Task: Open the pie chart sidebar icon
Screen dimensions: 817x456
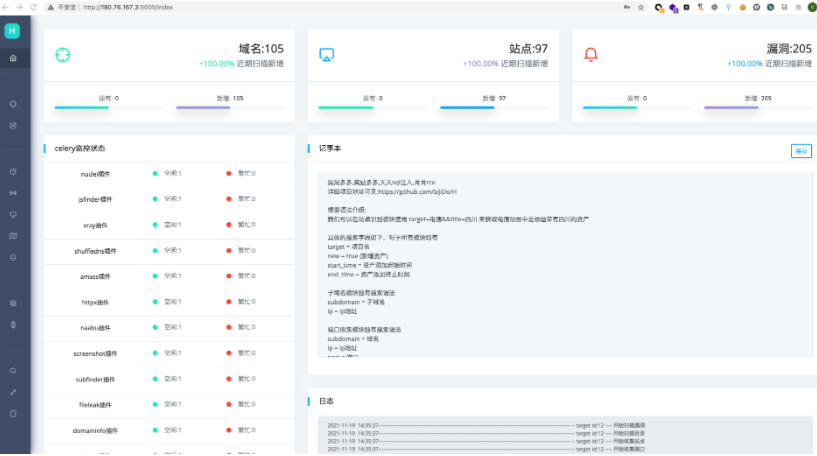Action: [13, 171]
